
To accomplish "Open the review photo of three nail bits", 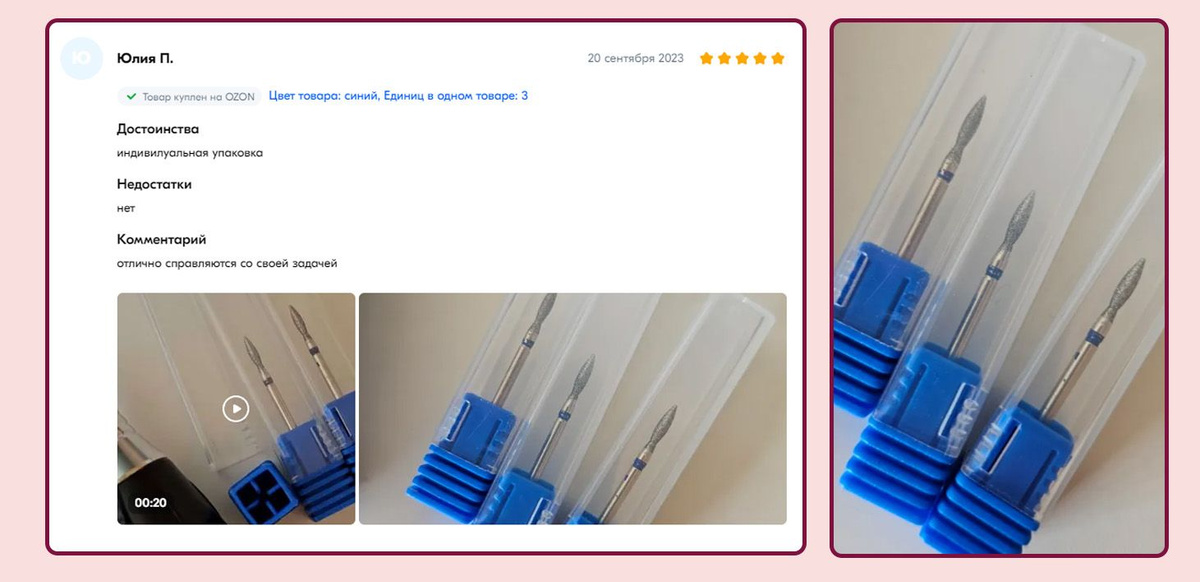I will click(572, 408).
